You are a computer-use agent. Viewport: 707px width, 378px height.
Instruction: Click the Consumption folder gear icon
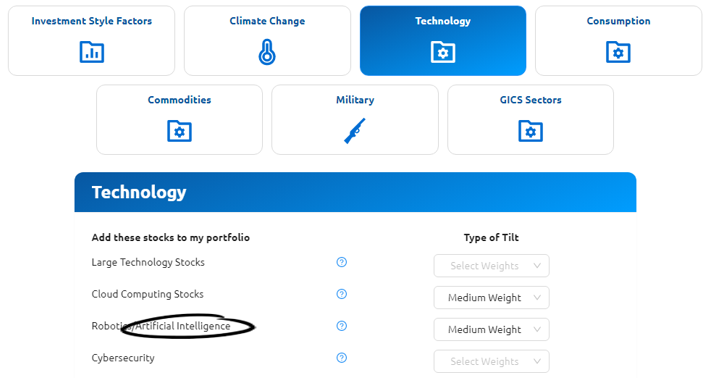(x=618, y=52)
